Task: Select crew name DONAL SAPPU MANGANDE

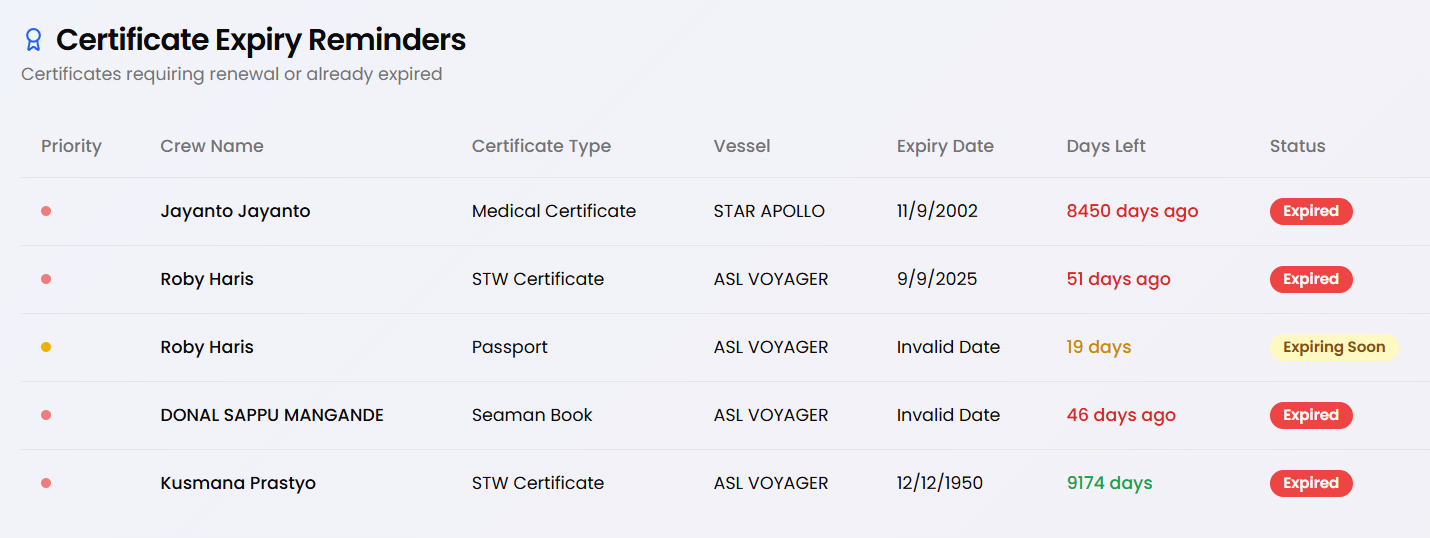Action: click(272, 415)
